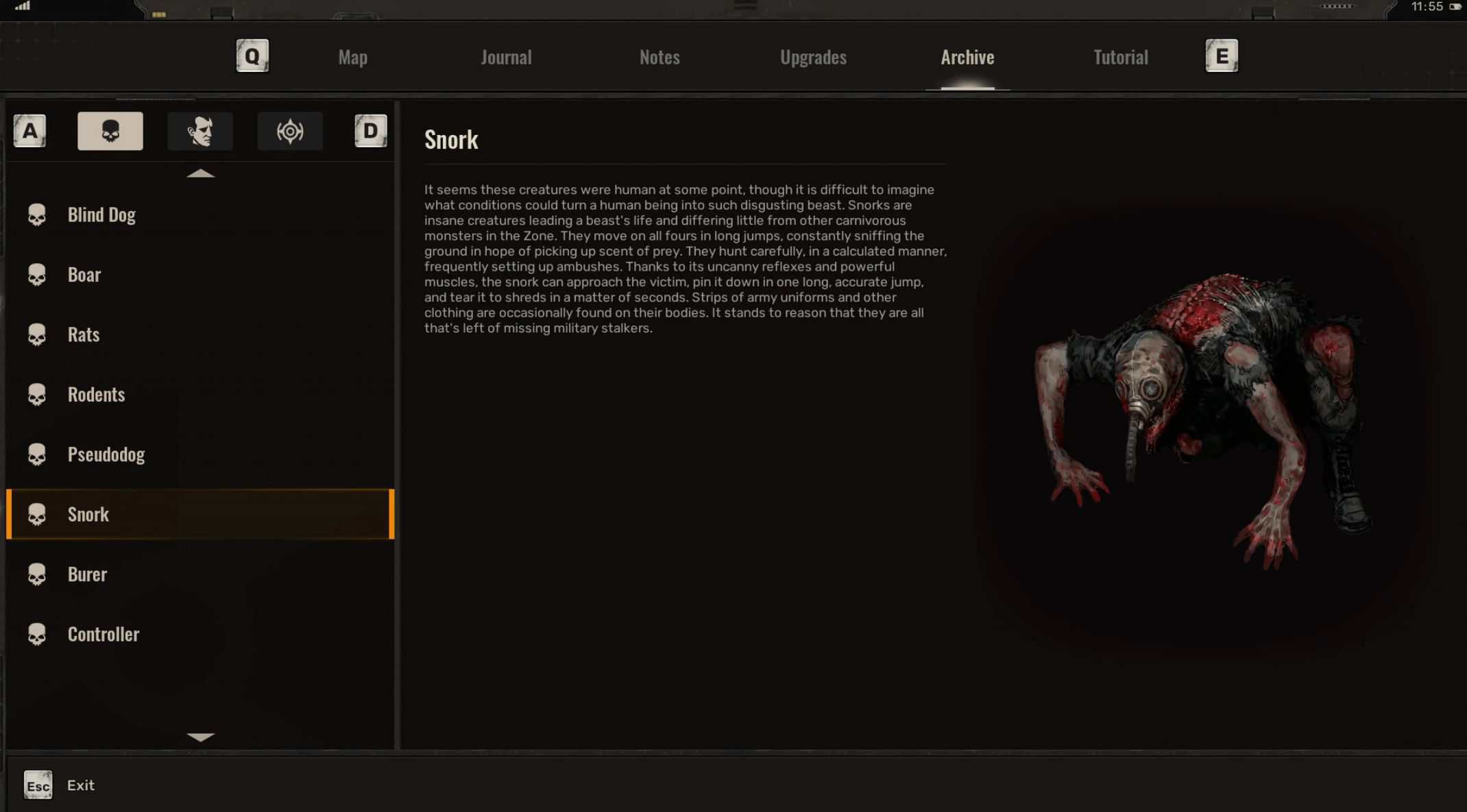
Task: Click the Esc key icon
Action: (x=38, y=785)
